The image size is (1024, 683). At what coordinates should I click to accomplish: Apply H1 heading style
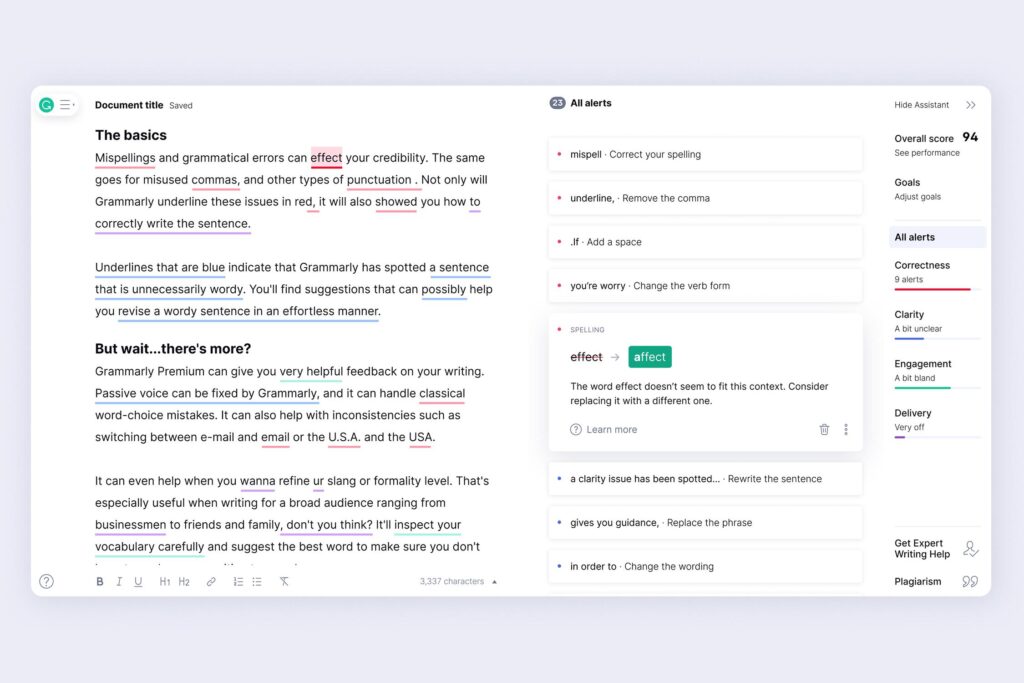tap(165, 582)
